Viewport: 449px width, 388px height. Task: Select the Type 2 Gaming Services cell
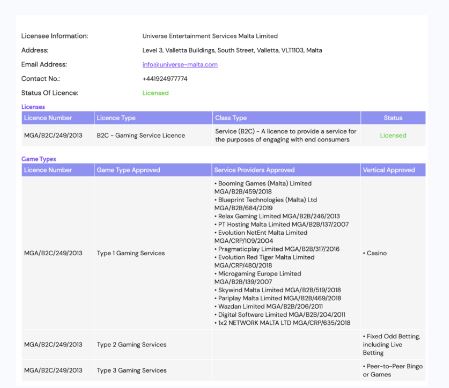pyautogui.click(x=131, y=344)
